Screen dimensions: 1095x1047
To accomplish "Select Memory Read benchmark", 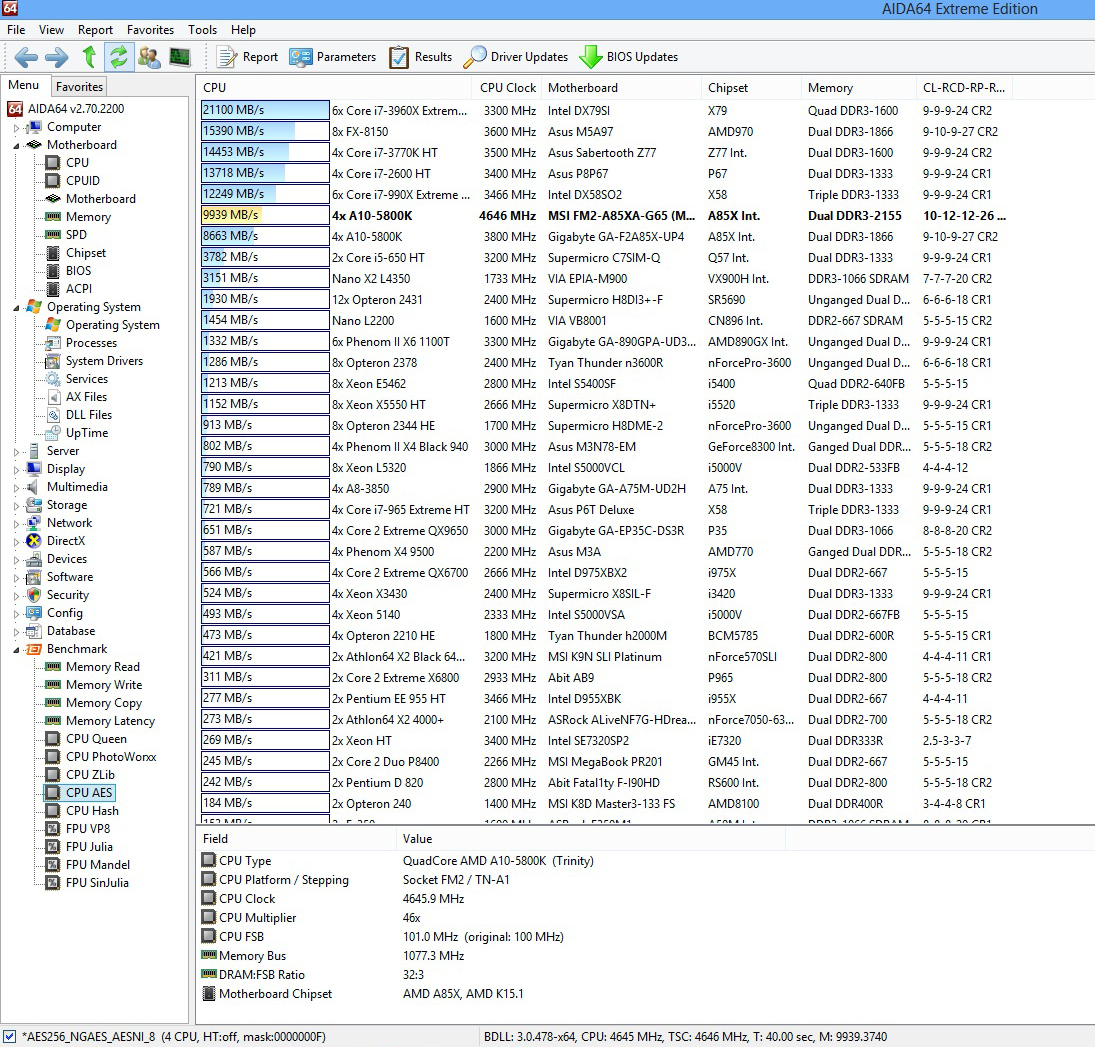I will coord(103,667).
